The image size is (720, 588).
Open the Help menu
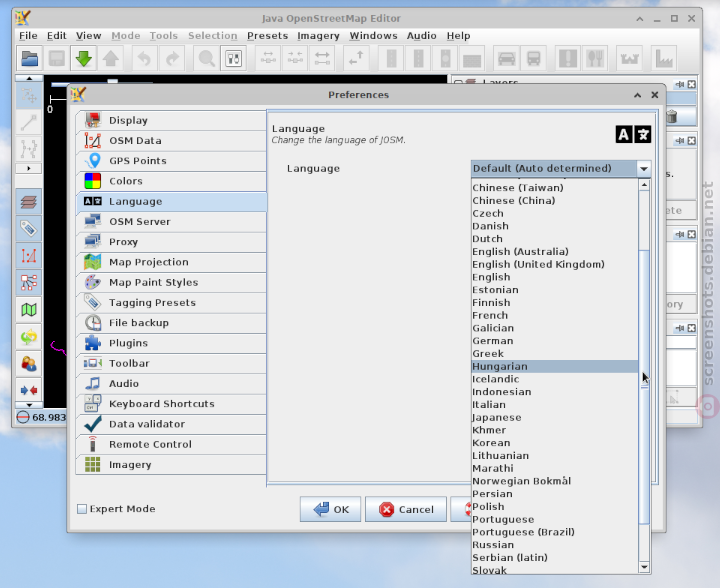pos(458,36)
